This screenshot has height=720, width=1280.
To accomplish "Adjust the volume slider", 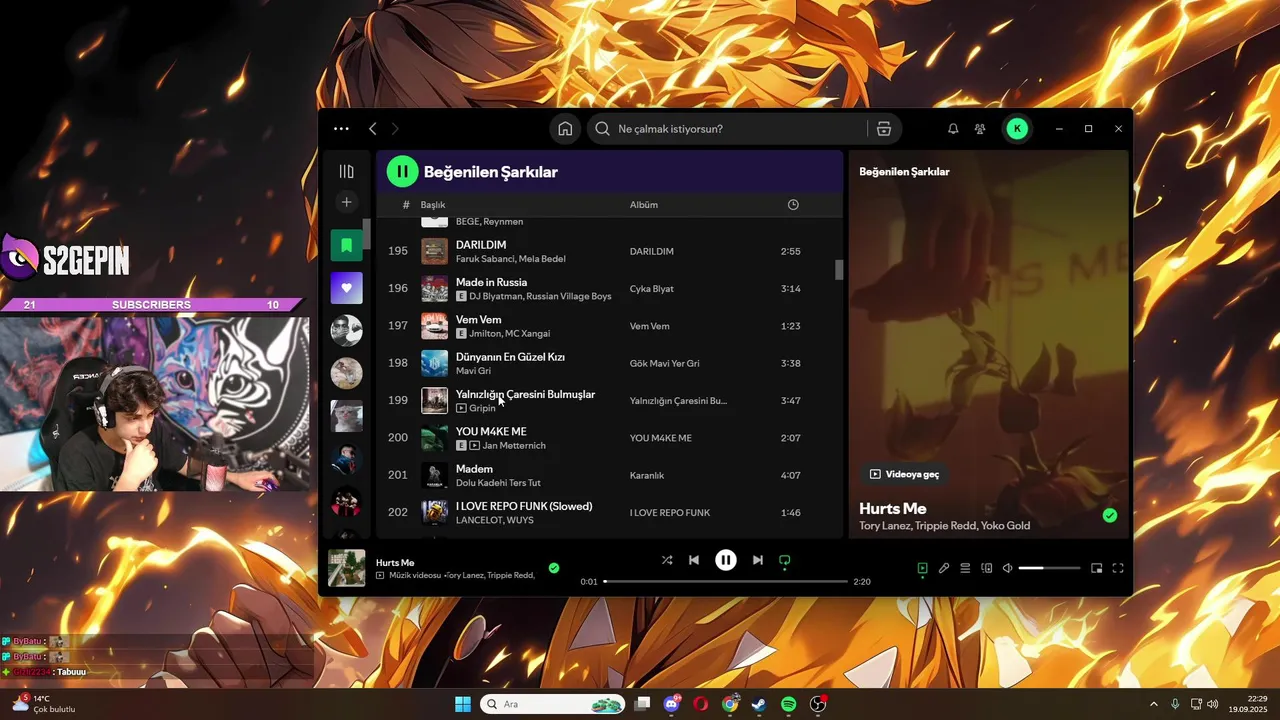I will (1049, 568).
